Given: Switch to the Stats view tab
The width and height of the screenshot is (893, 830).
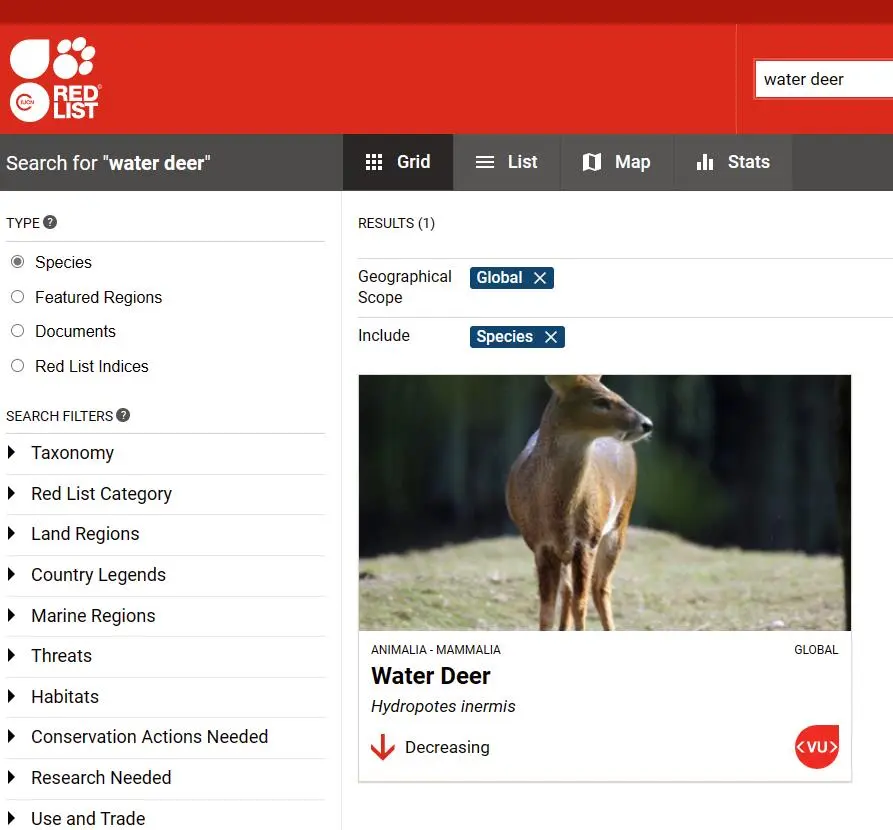Looking at the screenshot, I should 733,162.
